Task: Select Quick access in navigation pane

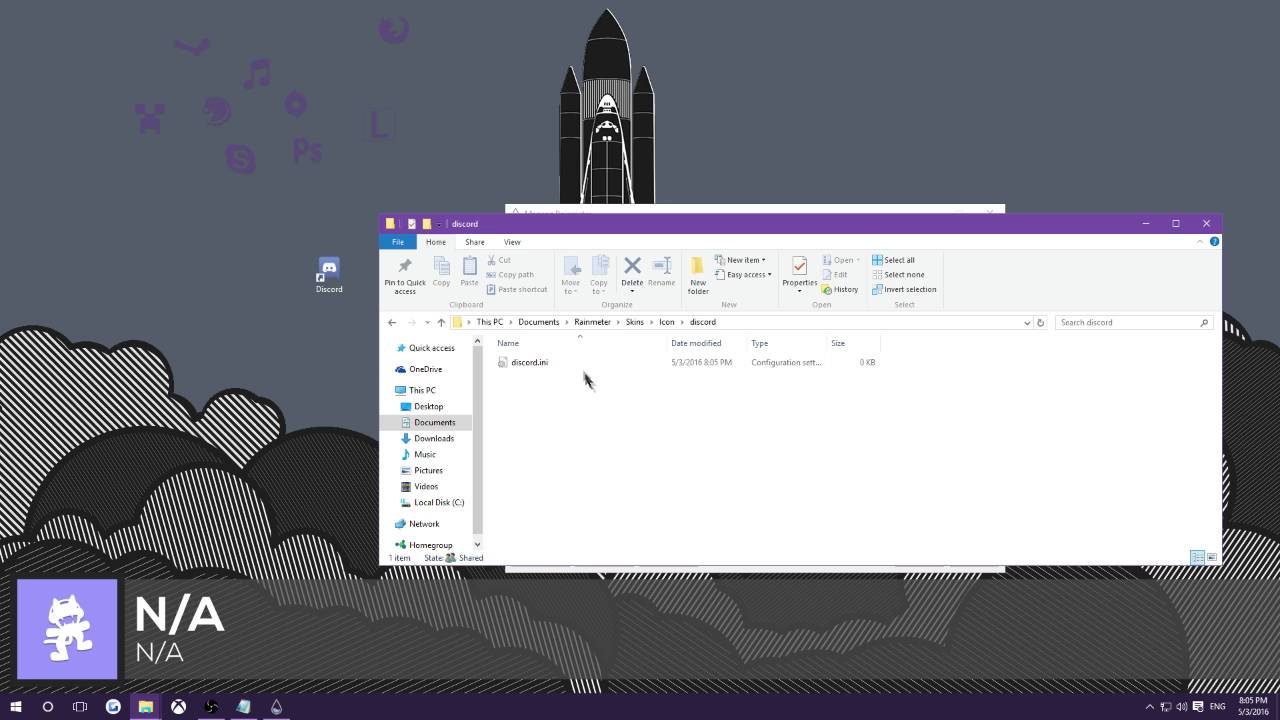Action: click(x=432, y=348)
